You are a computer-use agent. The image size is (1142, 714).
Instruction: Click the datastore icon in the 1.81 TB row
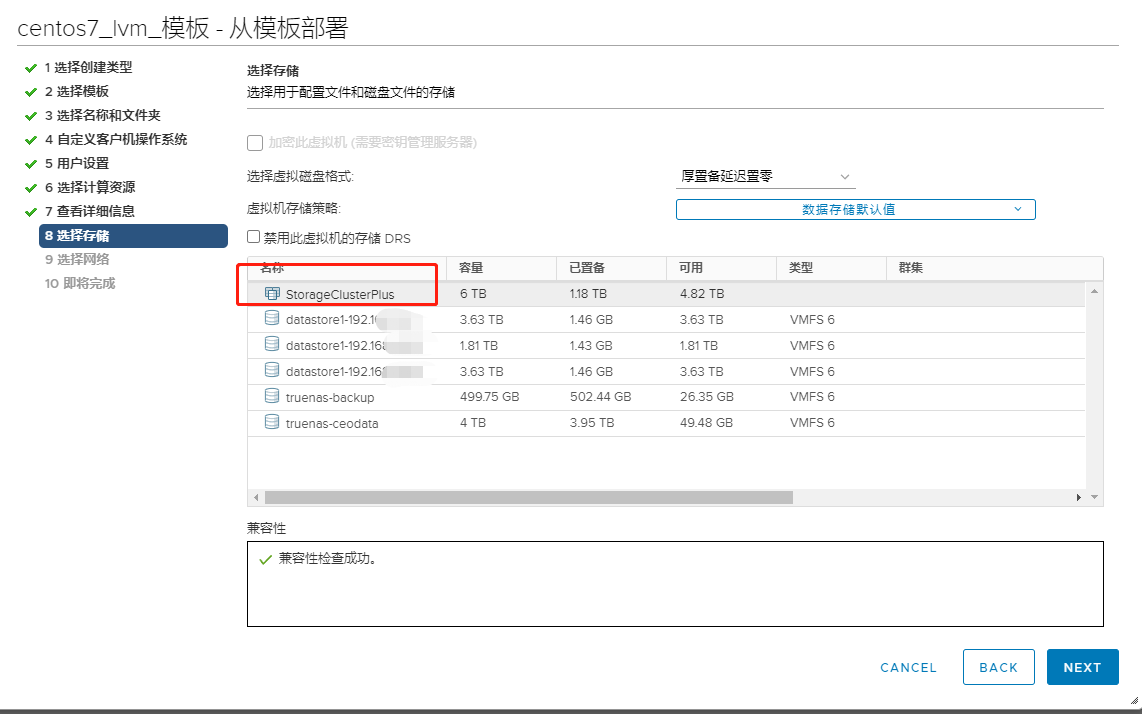tap(272, 344)
